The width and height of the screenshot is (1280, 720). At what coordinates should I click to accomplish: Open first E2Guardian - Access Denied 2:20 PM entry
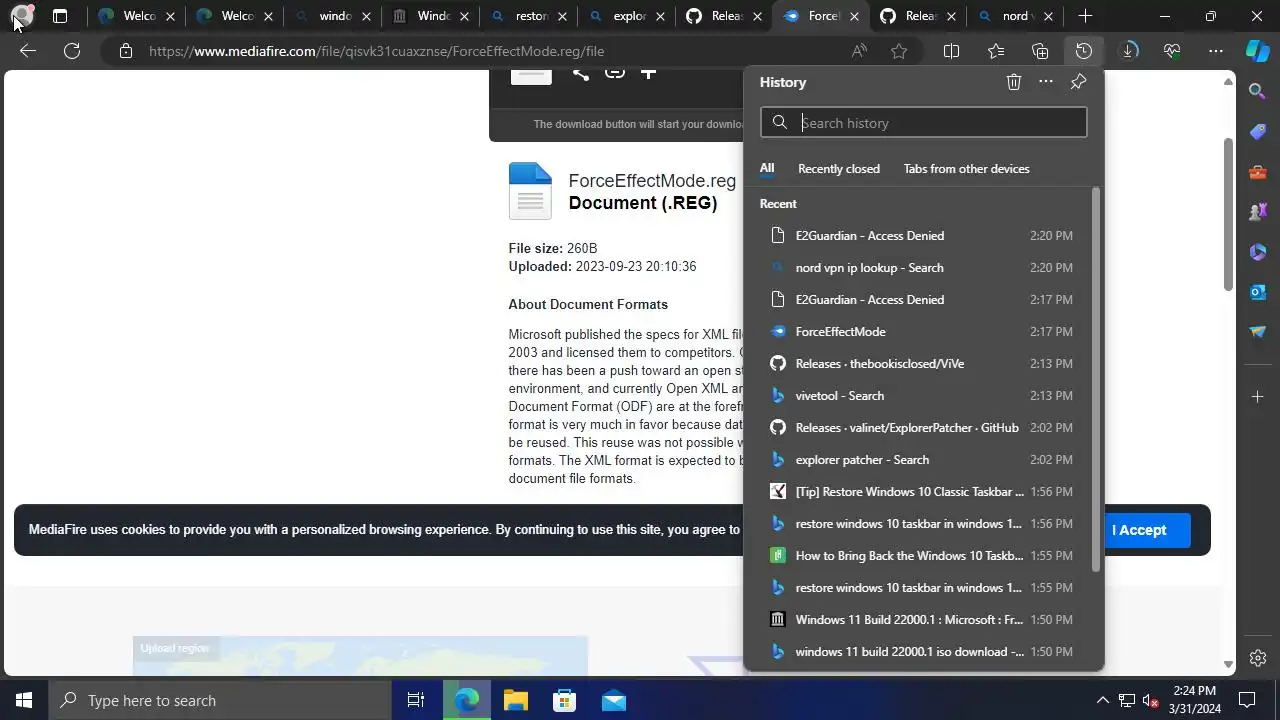(920, 236)
